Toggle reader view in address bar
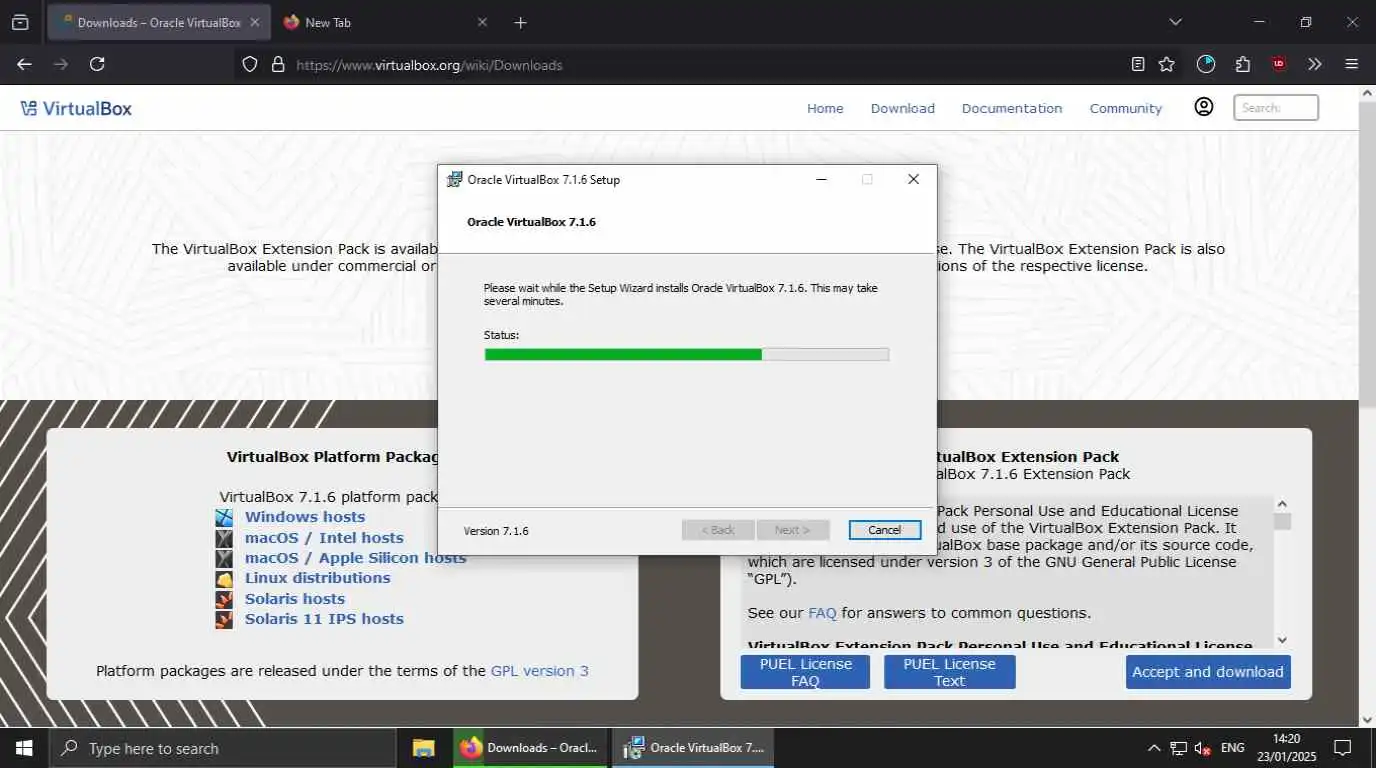Viewport: 1376px width, 768px height. click(x=1138, y=64)
